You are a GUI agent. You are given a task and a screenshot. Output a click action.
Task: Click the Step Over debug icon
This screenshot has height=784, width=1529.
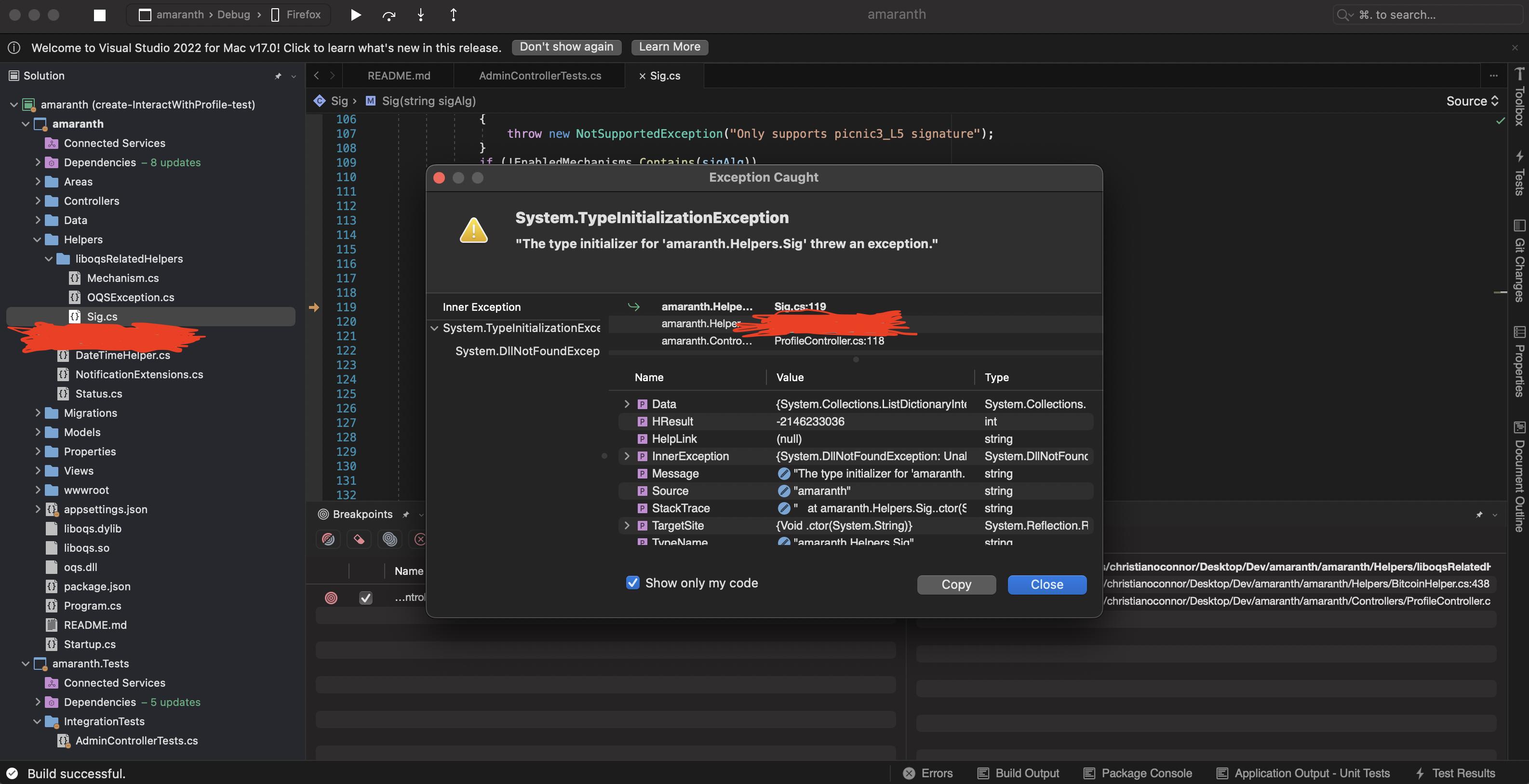point(387,14)
